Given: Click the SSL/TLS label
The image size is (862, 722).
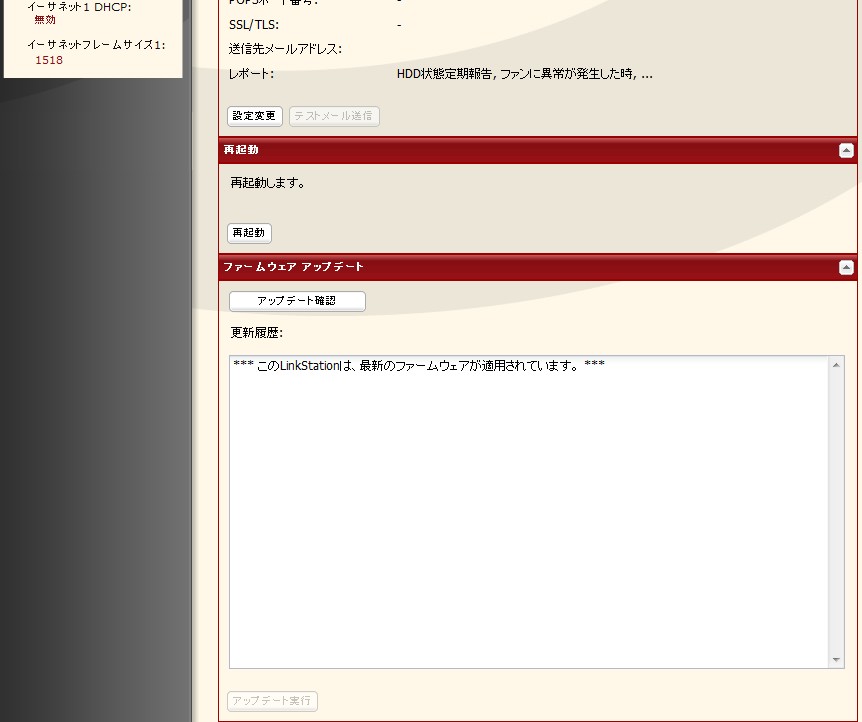Looking at the screenshot, I should point(253,25).
